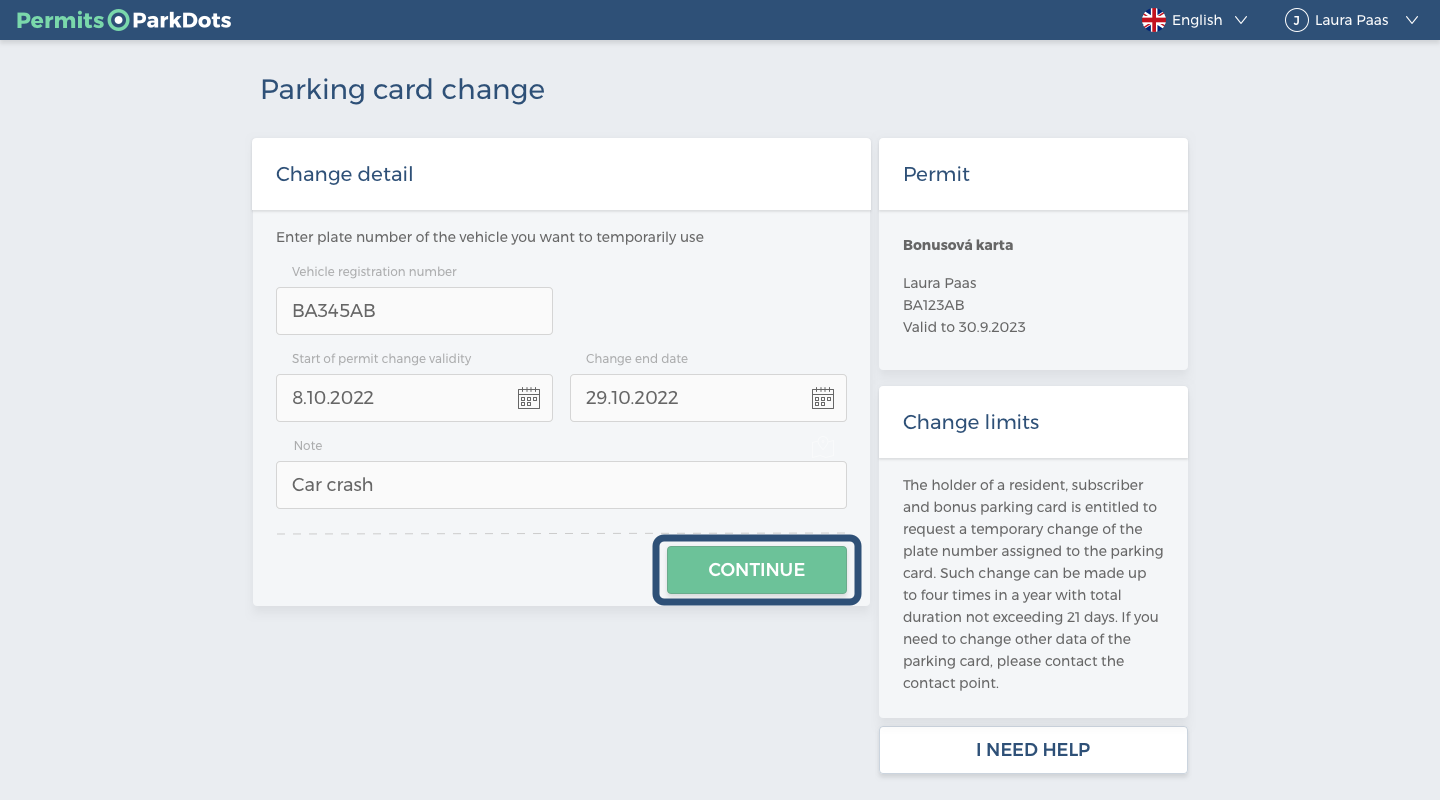Image resolution: width=1440 pixels, height=800 pixels.
Task: Click the Change detail section heading
Action: [344, 174]
